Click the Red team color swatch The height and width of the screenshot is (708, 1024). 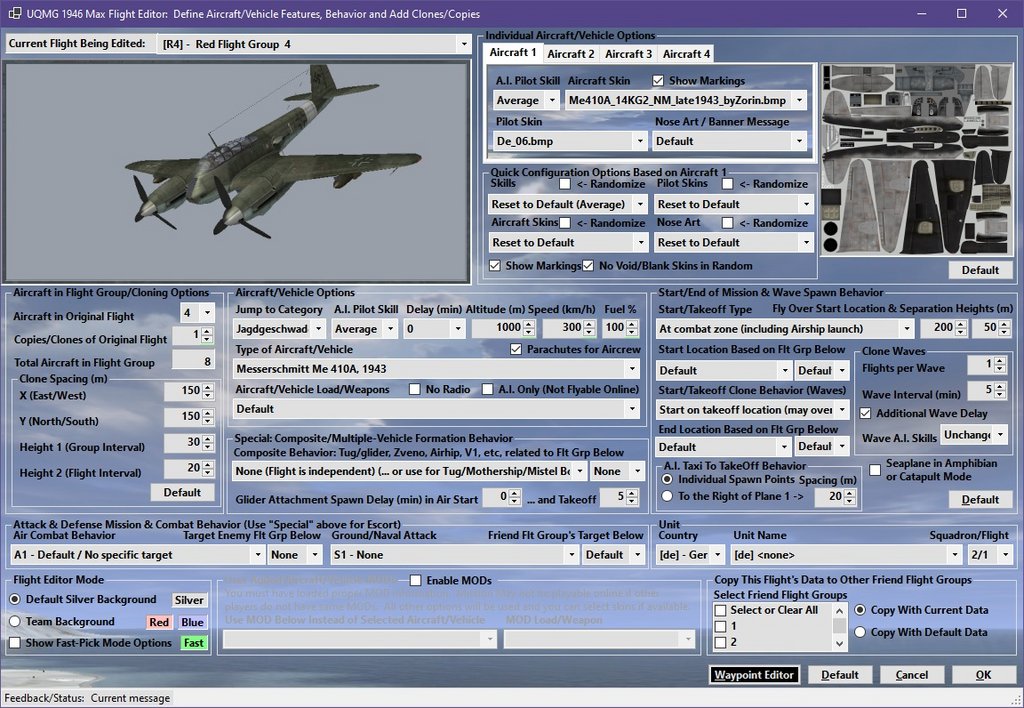click(159, 622)
